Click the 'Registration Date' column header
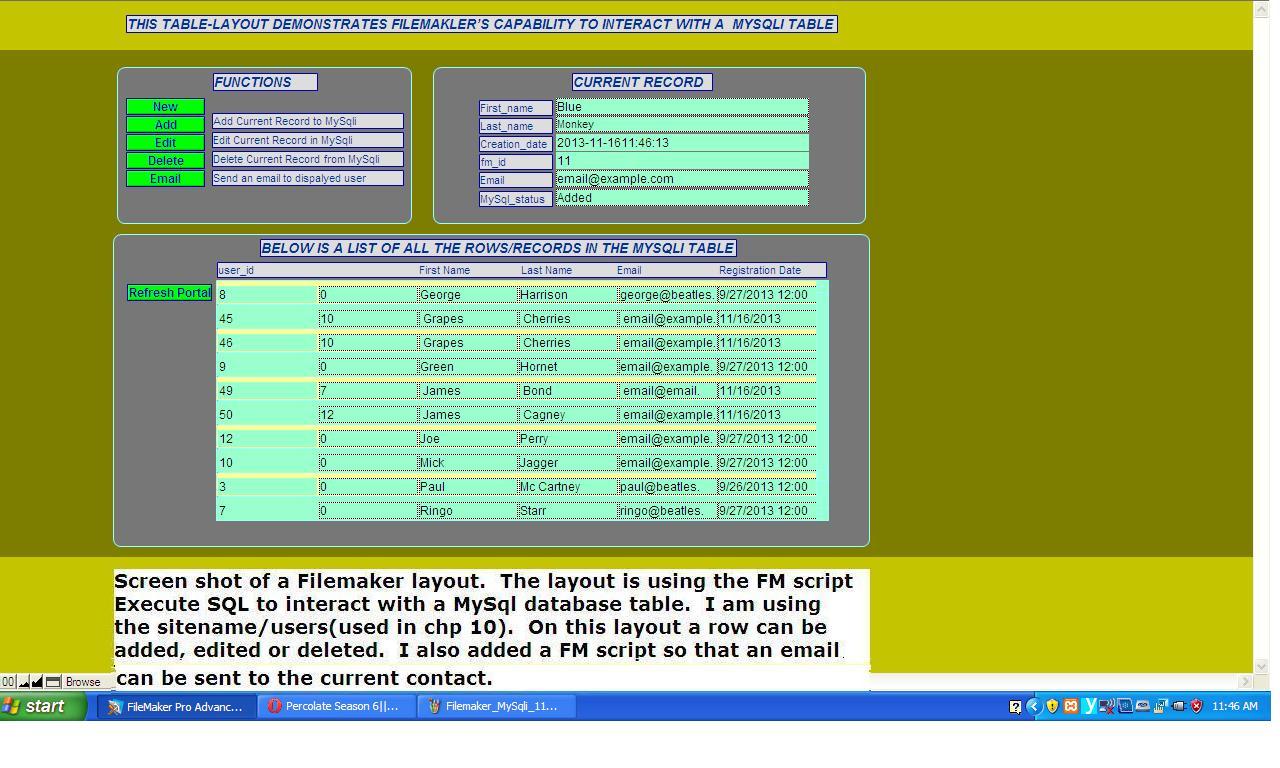The image size is (1280, 768). [760, 270]
